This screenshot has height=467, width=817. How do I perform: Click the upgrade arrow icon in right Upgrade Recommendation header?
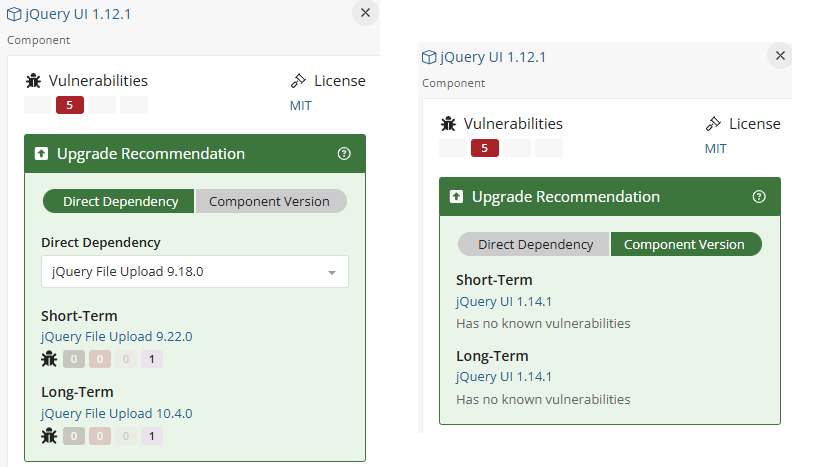tap(456, 196)
